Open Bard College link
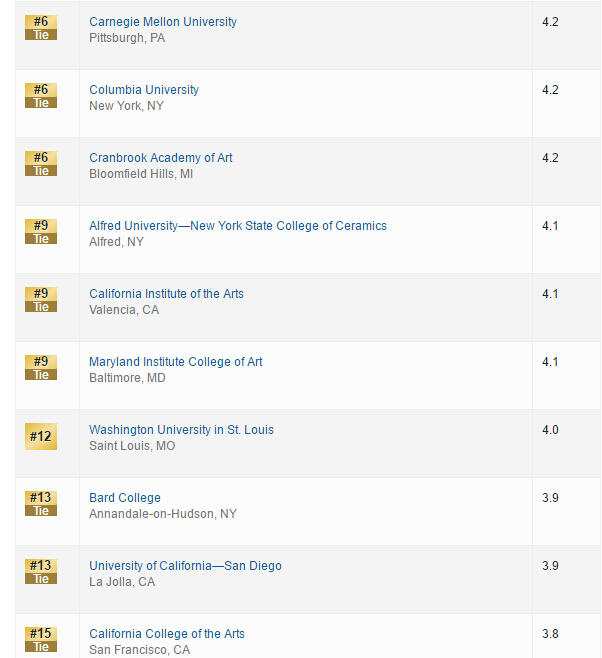This screenshot has width=602, height=658. pyautogui.click(x=125, y=498)
